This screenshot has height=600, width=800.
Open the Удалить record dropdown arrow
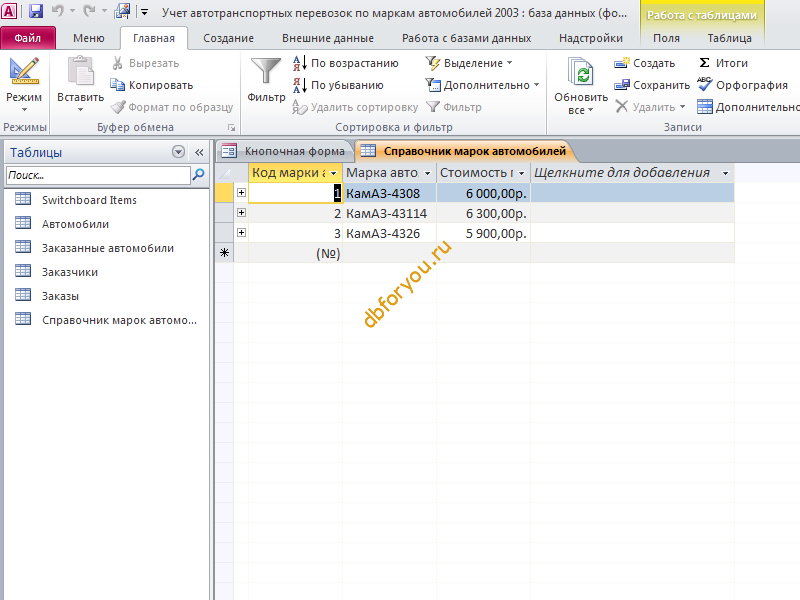click(683, 107)
